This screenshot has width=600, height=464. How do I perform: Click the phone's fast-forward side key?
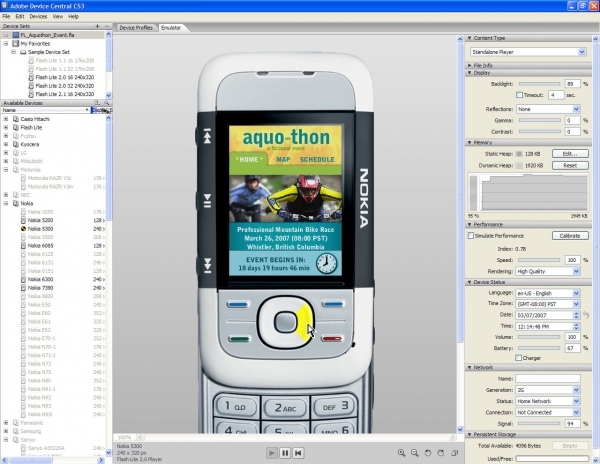[x=206, y=263]
